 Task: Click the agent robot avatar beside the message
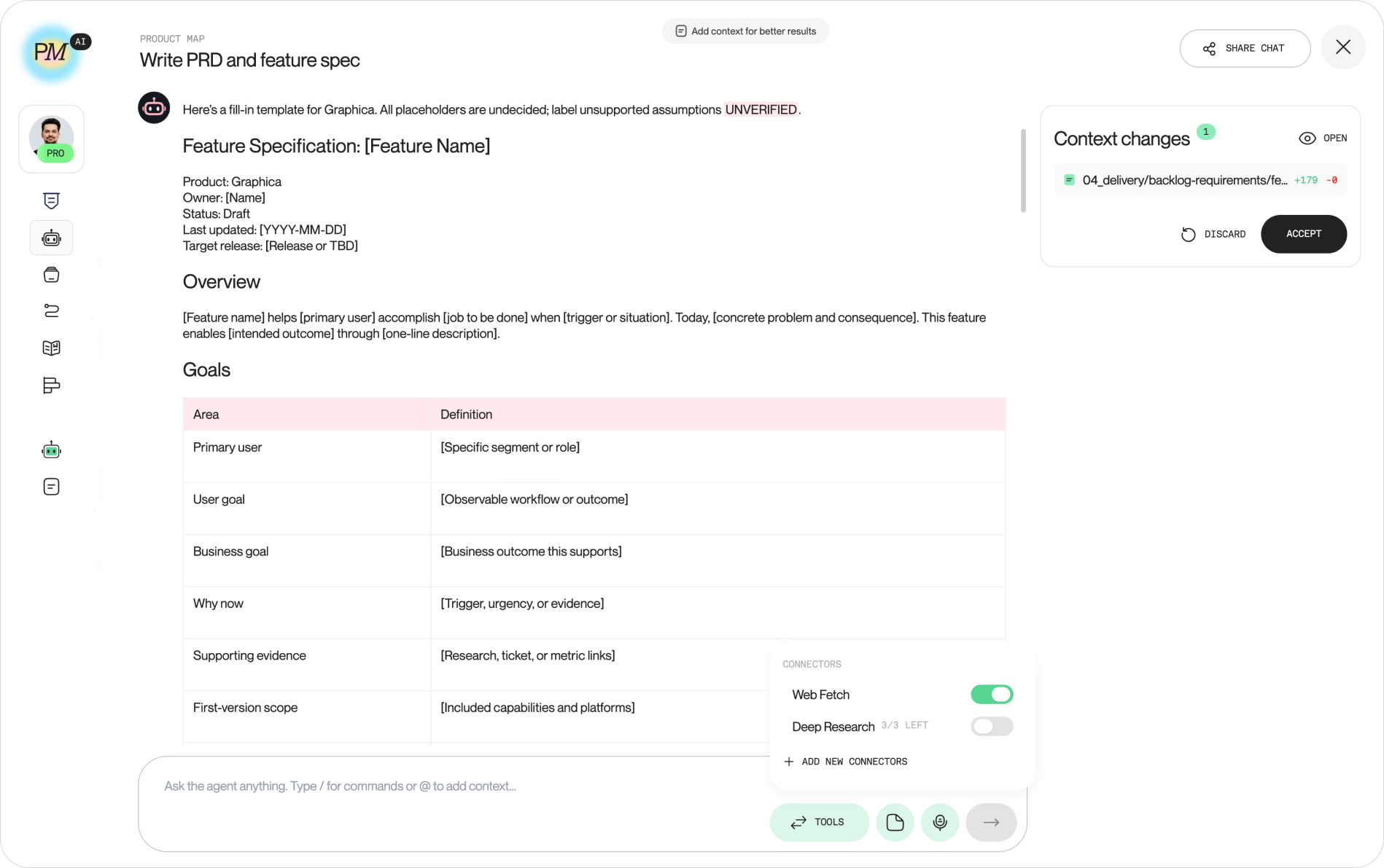pos(154,108)
